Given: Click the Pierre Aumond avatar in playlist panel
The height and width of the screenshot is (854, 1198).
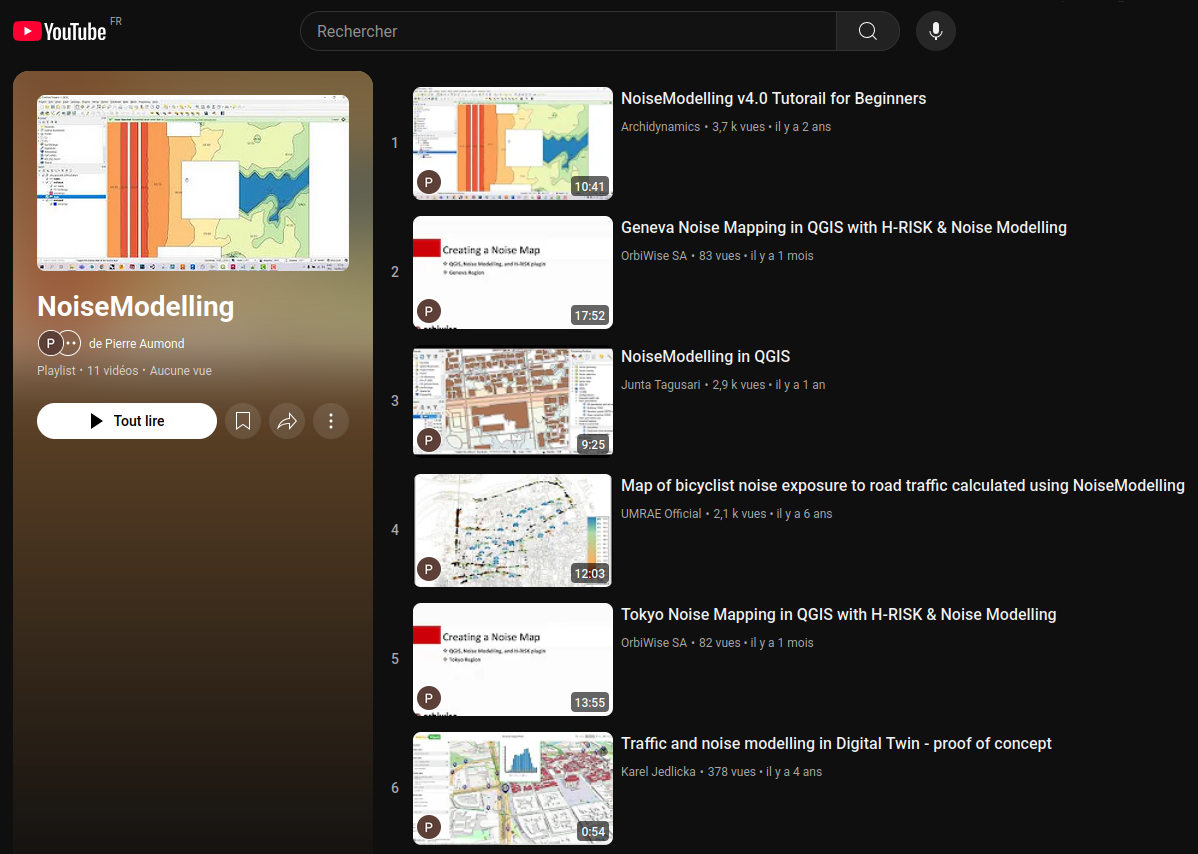Looking at the screenshot, I should 50,344.
